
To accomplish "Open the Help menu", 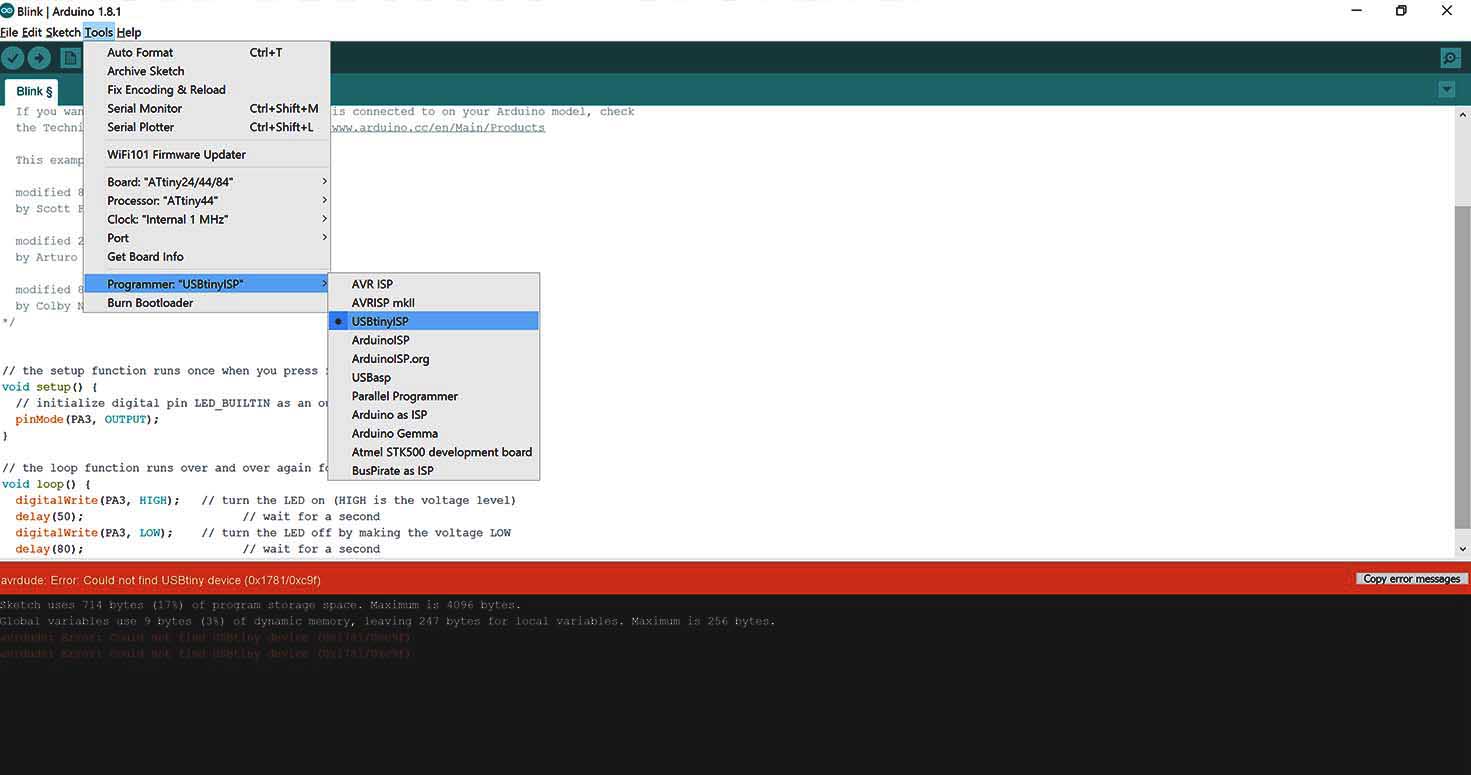I will click(x=129, y=32).
